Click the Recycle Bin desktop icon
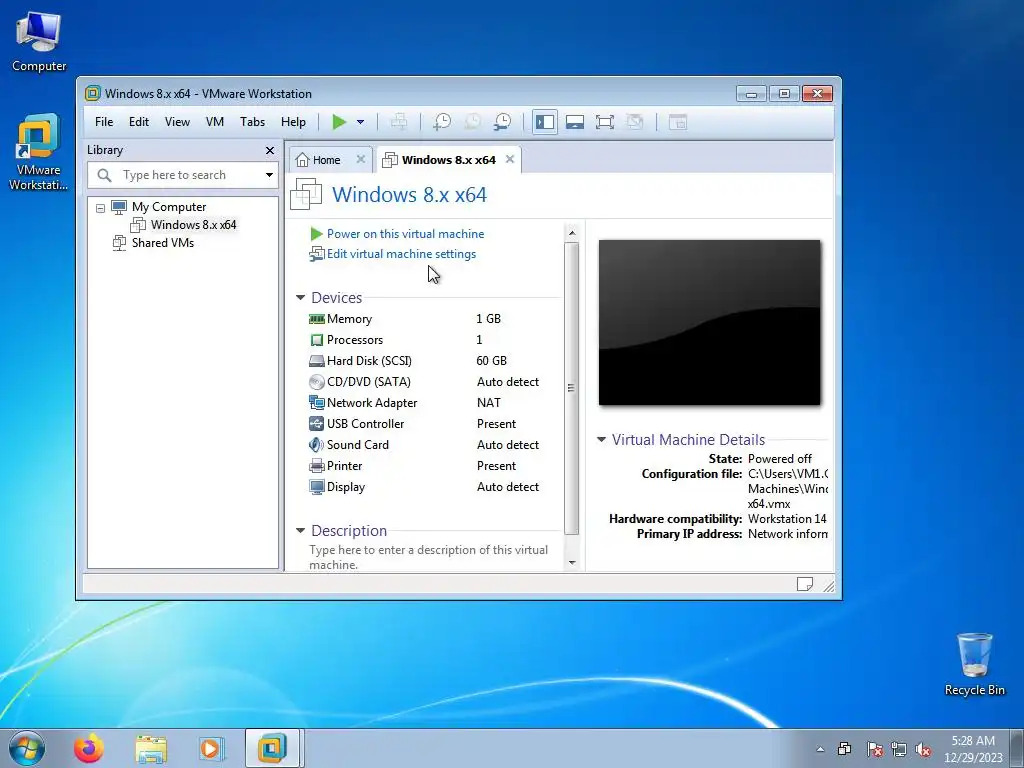1024x768 pixels. coord(974,664)
